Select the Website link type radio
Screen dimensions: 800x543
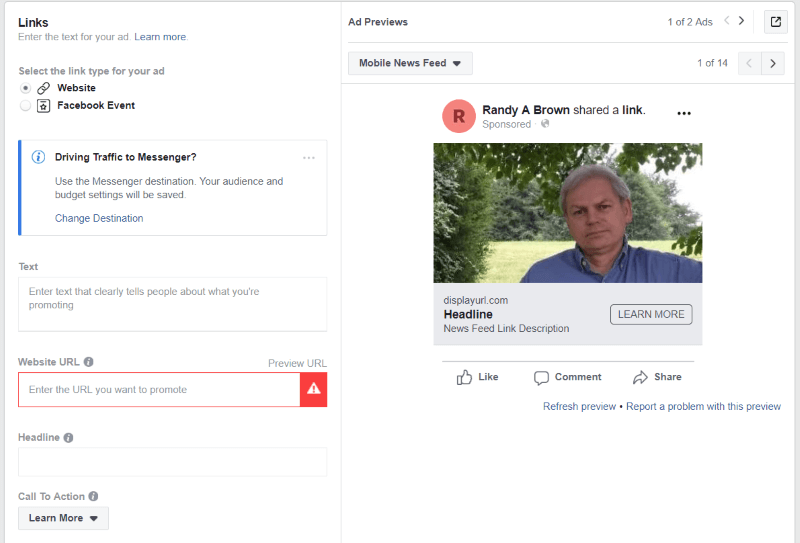pos(25,88)
